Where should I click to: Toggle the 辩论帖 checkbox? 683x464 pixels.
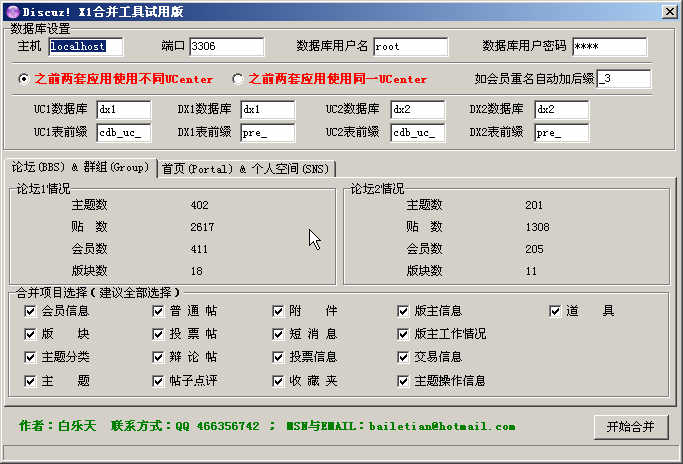pyautogui.click(x=158, y=357)
